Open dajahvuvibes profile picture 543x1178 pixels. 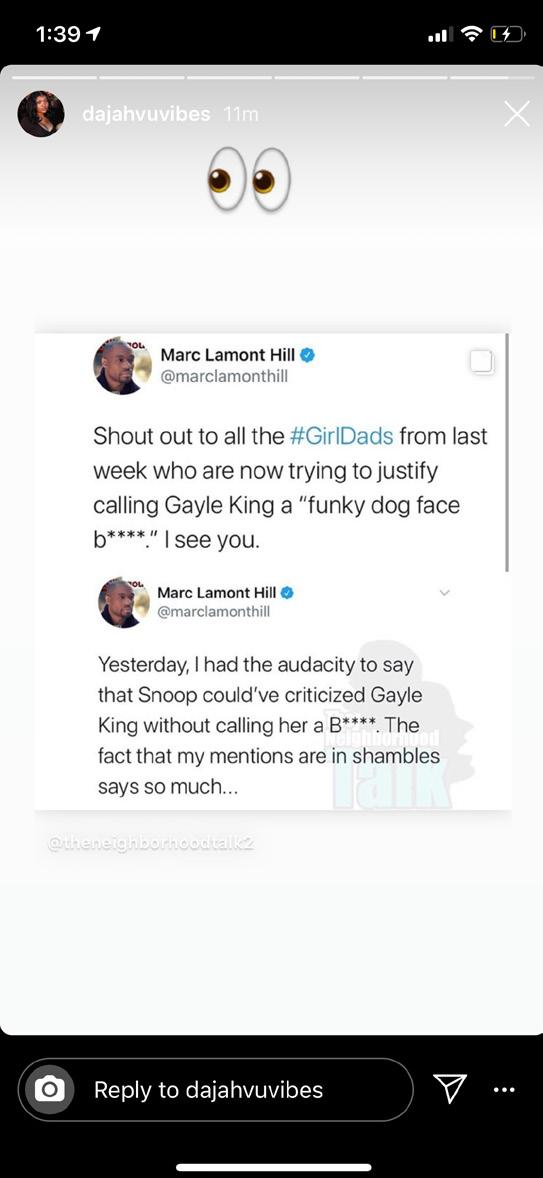tap(41, 114)
